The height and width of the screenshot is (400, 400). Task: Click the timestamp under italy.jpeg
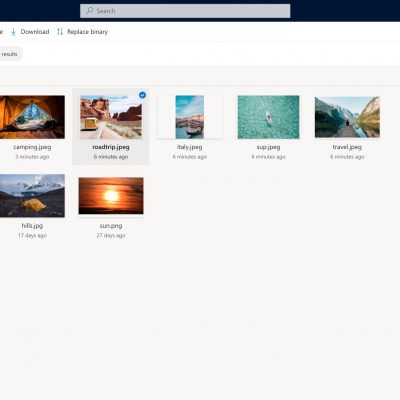click(x=190, y=157)
